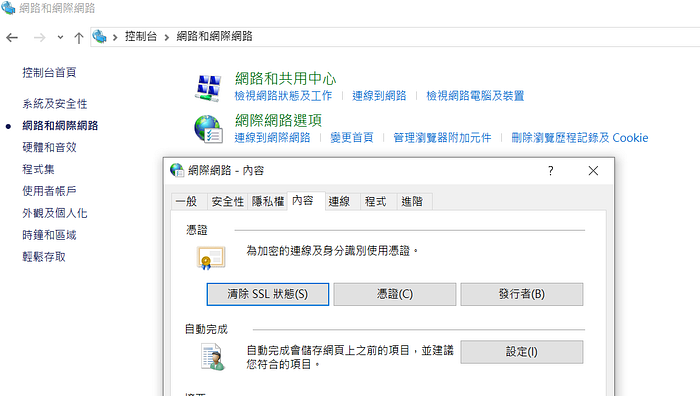
Task: Click the 憑證(C) button
Action: 395,294
